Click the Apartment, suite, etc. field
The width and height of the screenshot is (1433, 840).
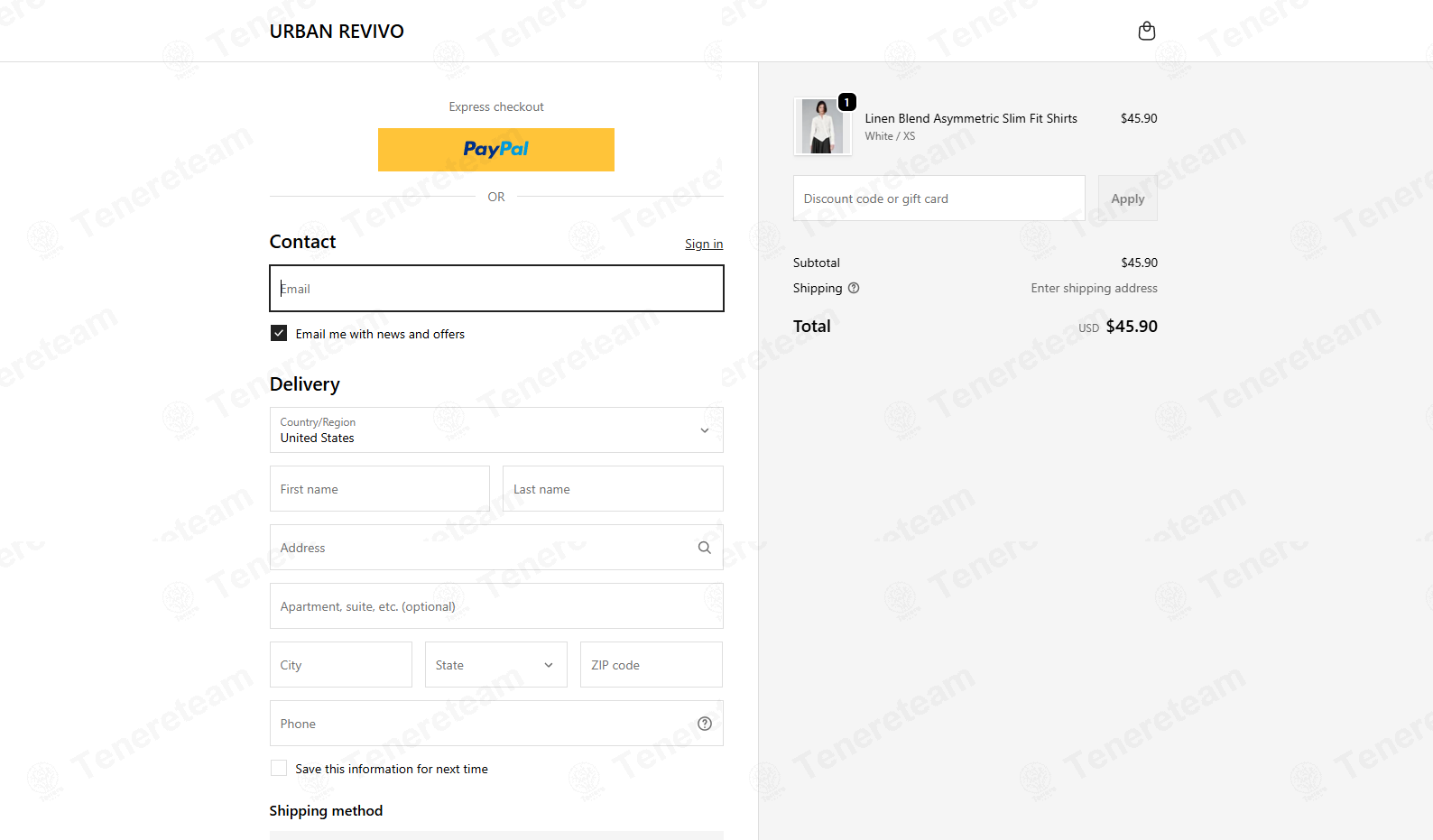point(496,606)
